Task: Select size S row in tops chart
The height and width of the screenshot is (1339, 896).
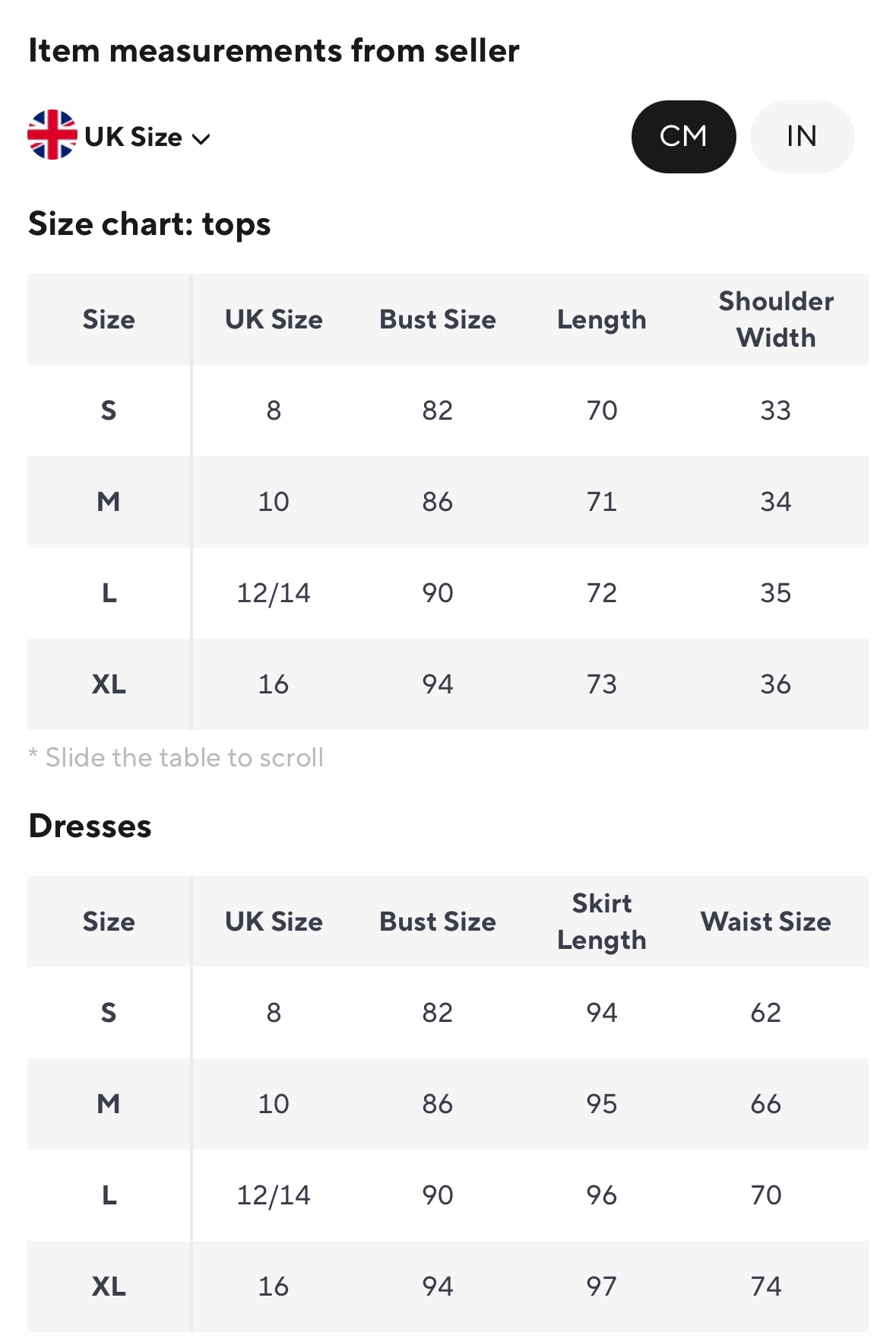Action: pos(109,411)
